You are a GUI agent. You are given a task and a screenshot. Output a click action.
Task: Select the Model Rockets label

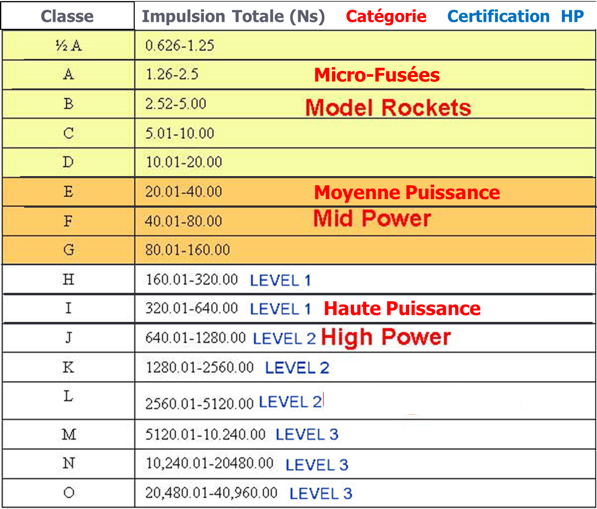388,107
